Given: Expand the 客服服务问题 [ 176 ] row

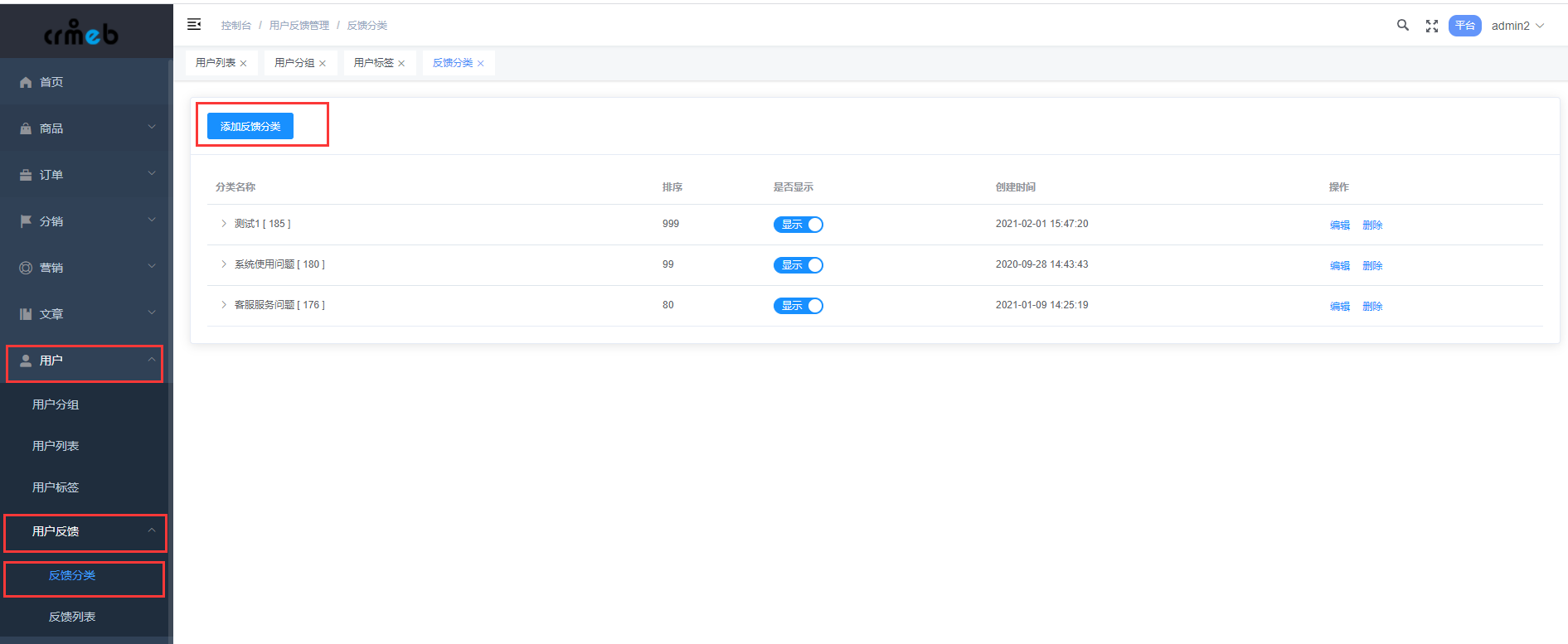Looking at the screenshot, I should pos(224,305).
